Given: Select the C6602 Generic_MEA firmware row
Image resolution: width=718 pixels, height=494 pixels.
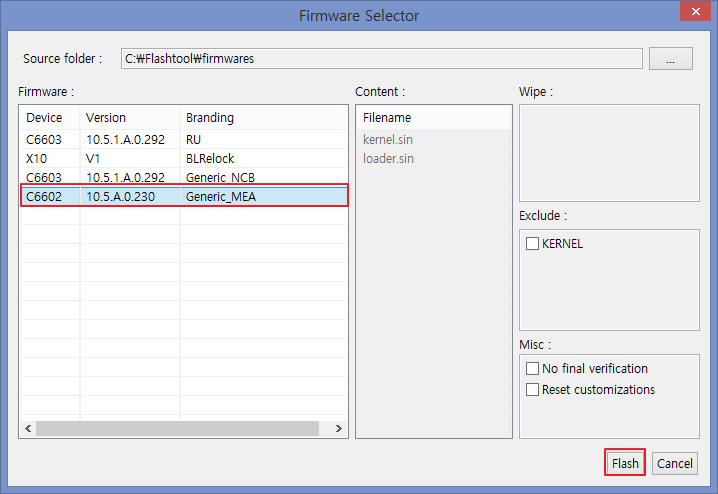Looking at the screenshot, I should [184, 196].
